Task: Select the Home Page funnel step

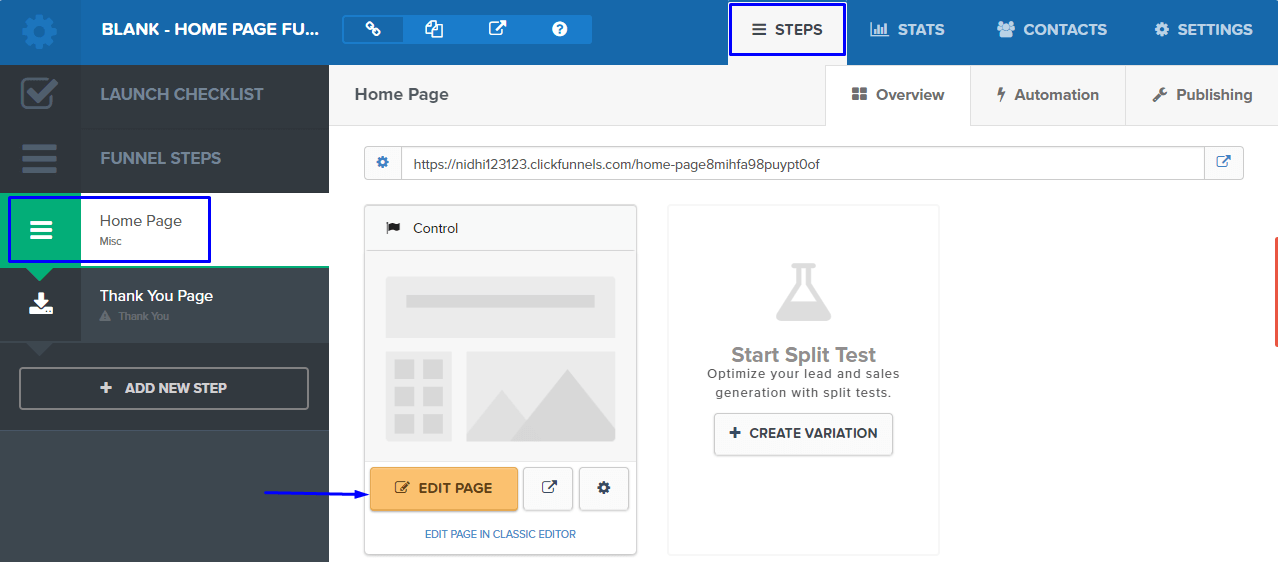Action: (x=141, y=228)
